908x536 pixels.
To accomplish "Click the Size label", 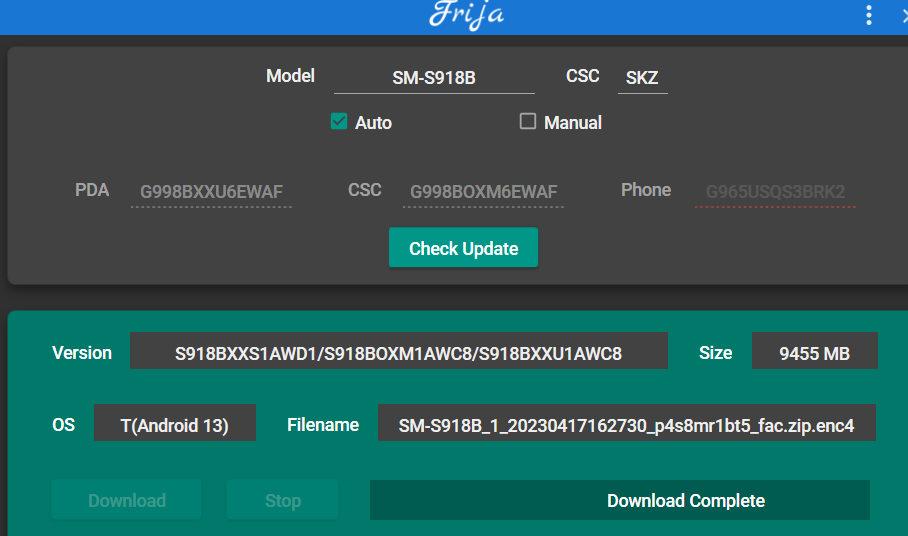I will coord(716,353).
